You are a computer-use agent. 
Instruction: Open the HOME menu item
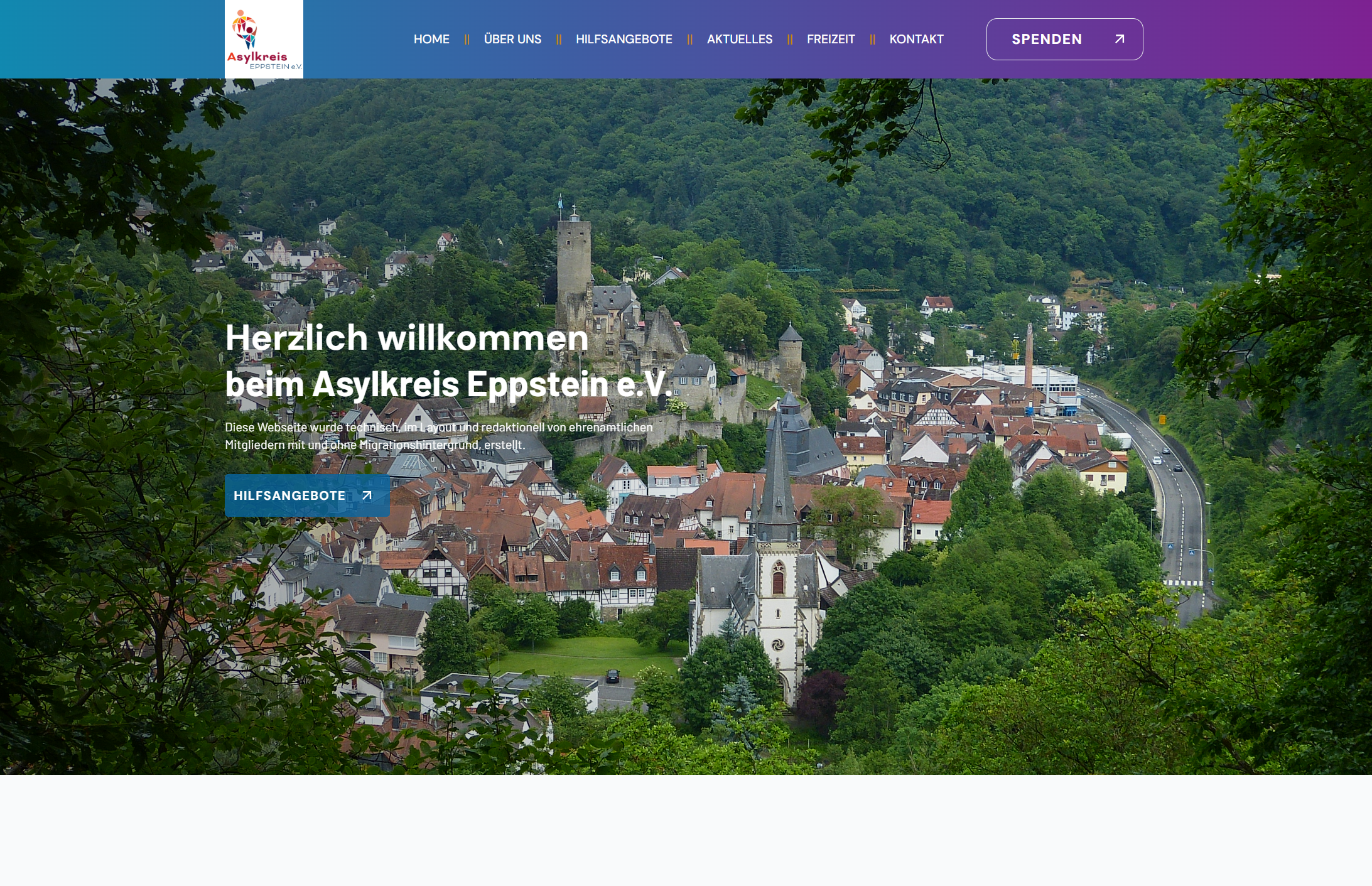point(431,39)
